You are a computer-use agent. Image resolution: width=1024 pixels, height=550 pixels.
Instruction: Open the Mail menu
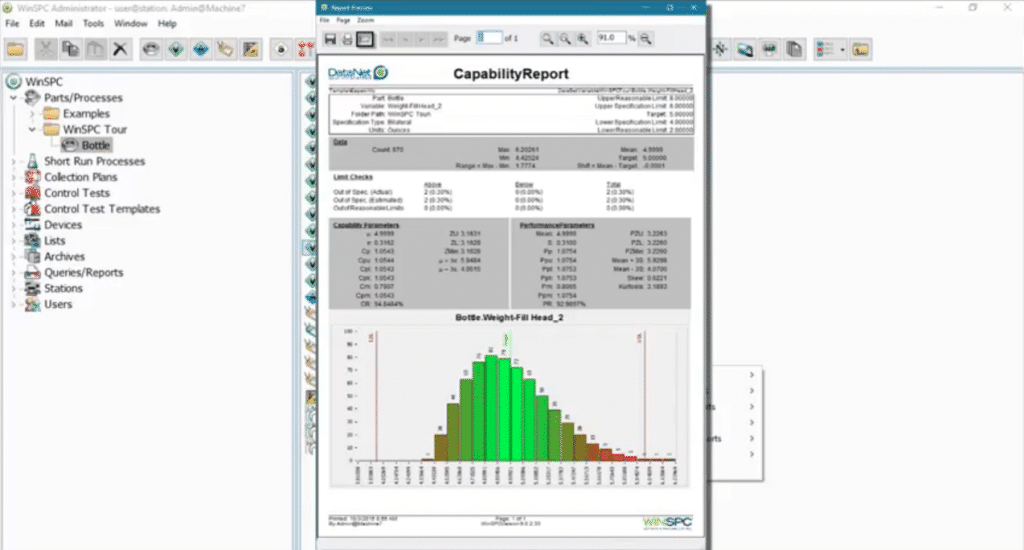click(64, 22)
